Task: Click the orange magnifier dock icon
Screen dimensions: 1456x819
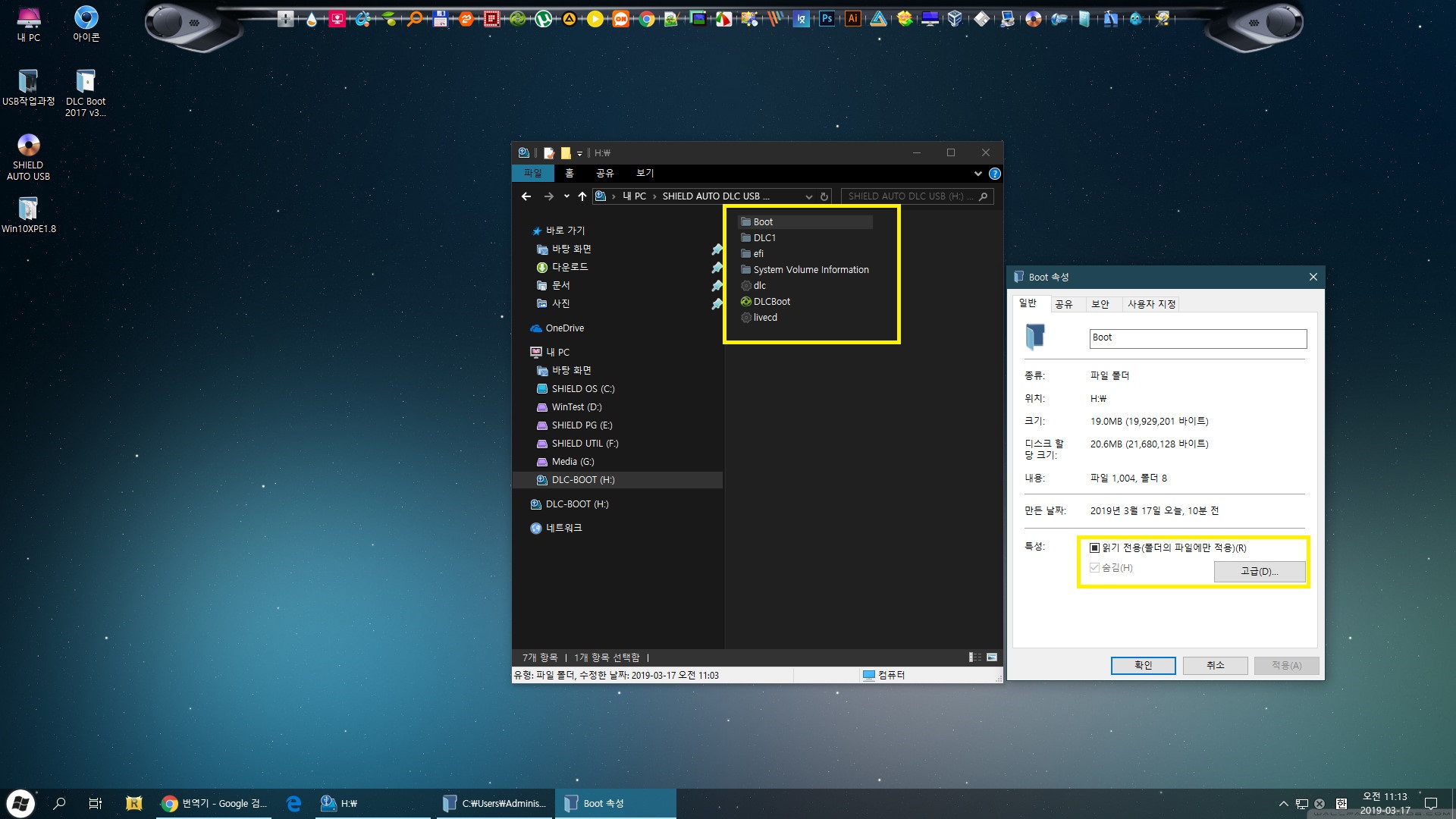Action: click(414, 19)
